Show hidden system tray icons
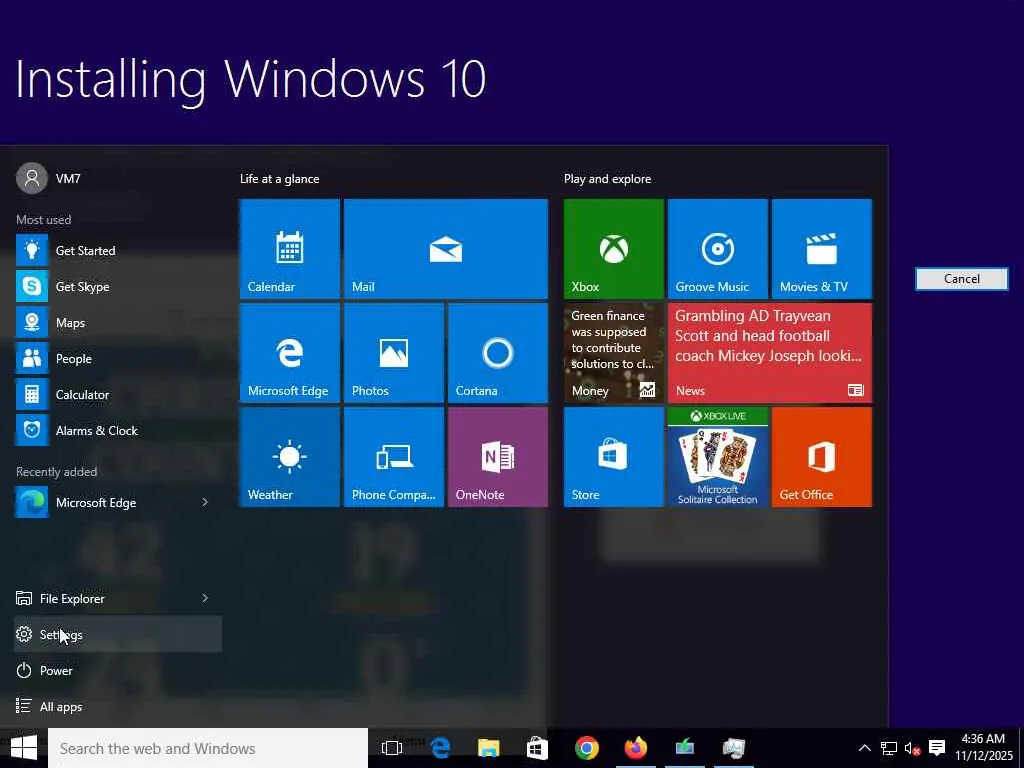The height and width of the screenshot is (768, 1024). (864, 748)
